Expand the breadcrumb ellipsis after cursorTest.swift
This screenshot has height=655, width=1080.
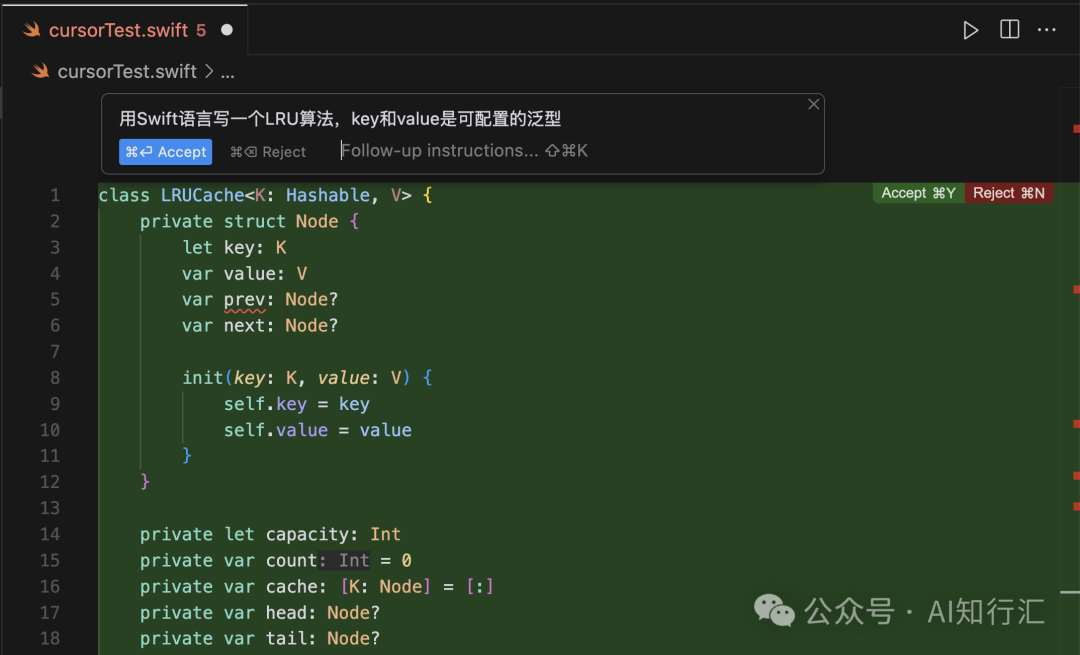[x=228, y=71]
